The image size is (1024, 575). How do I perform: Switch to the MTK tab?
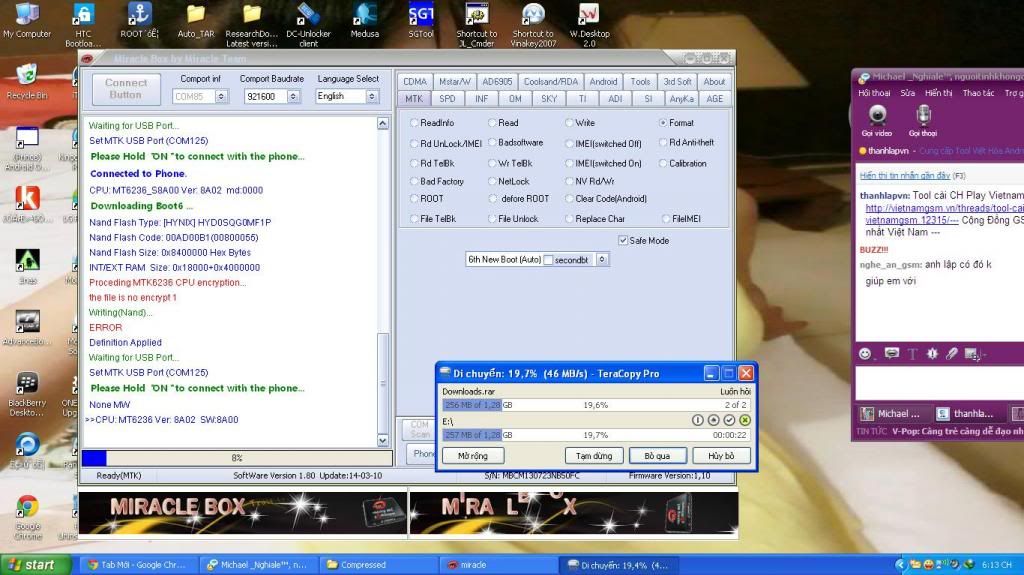coord(414,99)
